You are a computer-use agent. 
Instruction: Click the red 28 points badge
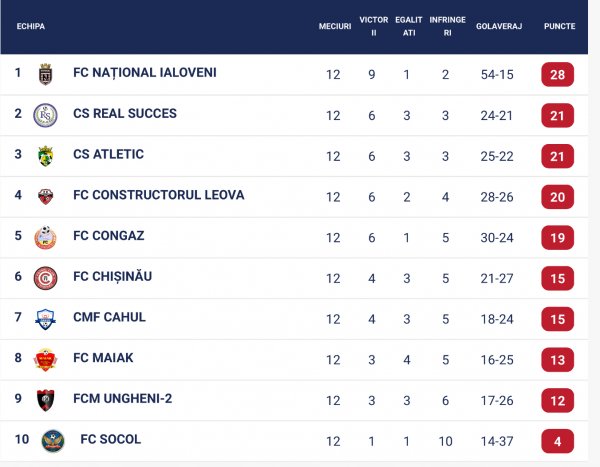[557, 74]
